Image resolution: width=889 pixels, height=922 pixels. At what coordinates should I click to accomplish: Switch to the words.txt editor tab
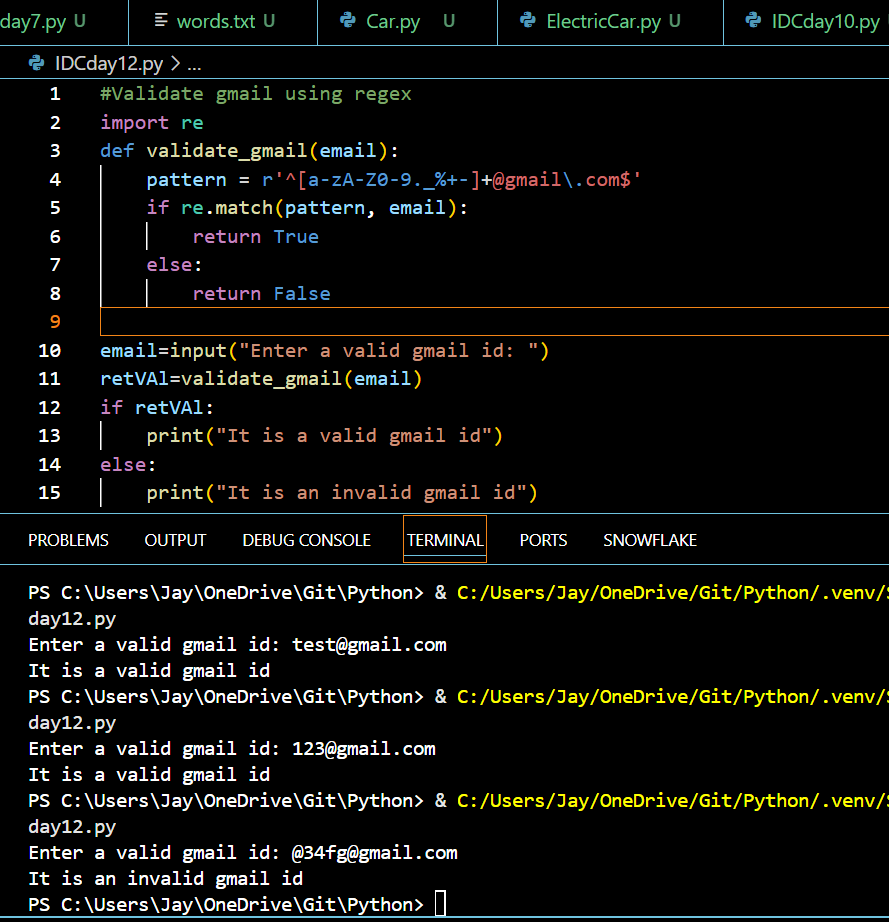point(223,22)
